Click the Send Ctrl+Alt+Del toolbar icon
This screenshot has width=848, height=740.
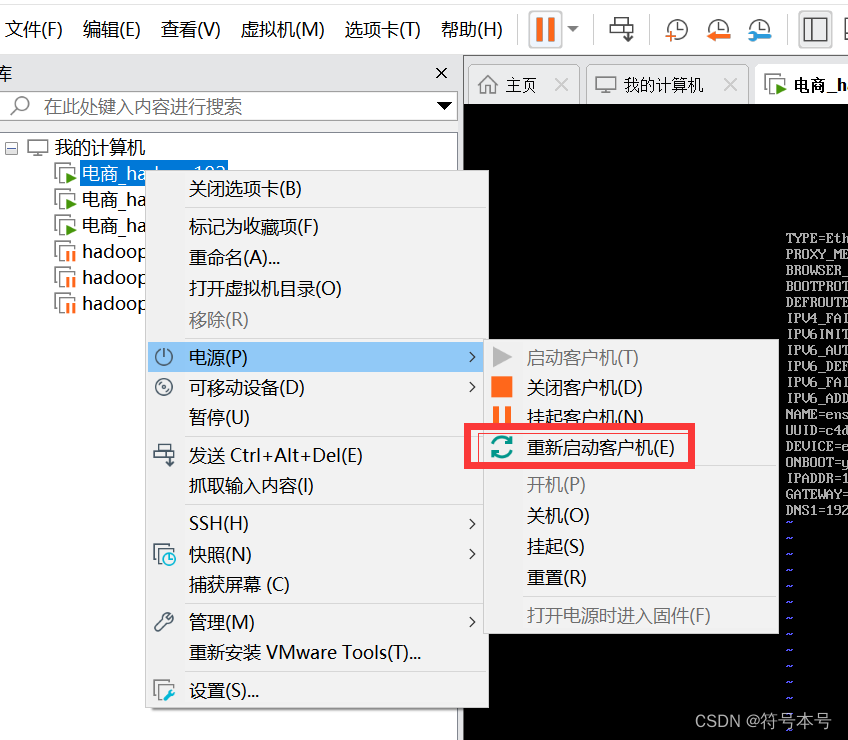coord(622,30)
